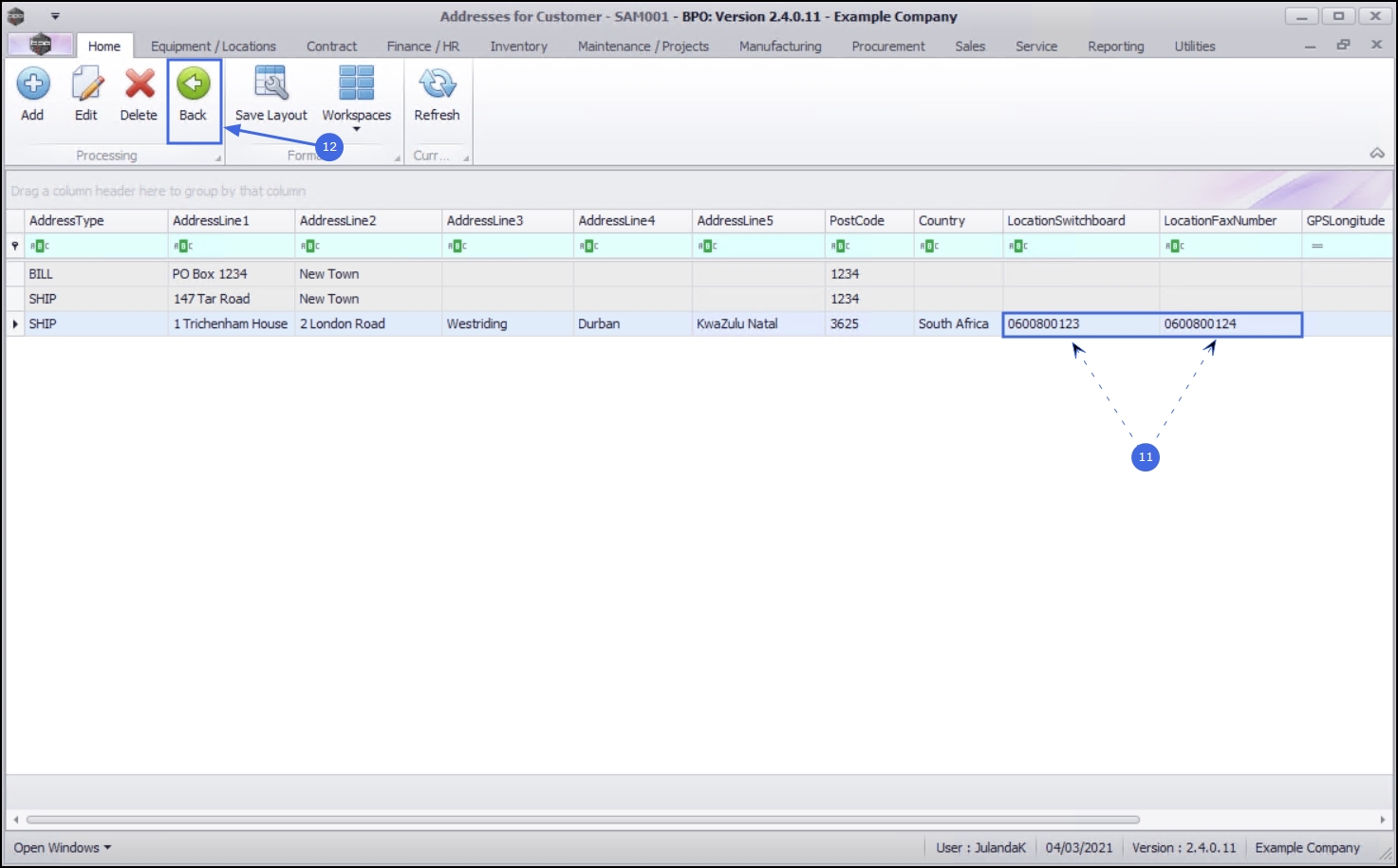1398x868 pixels.
Task: Click the Country column header
Action: pyautogui.click(x=959, y=220)
